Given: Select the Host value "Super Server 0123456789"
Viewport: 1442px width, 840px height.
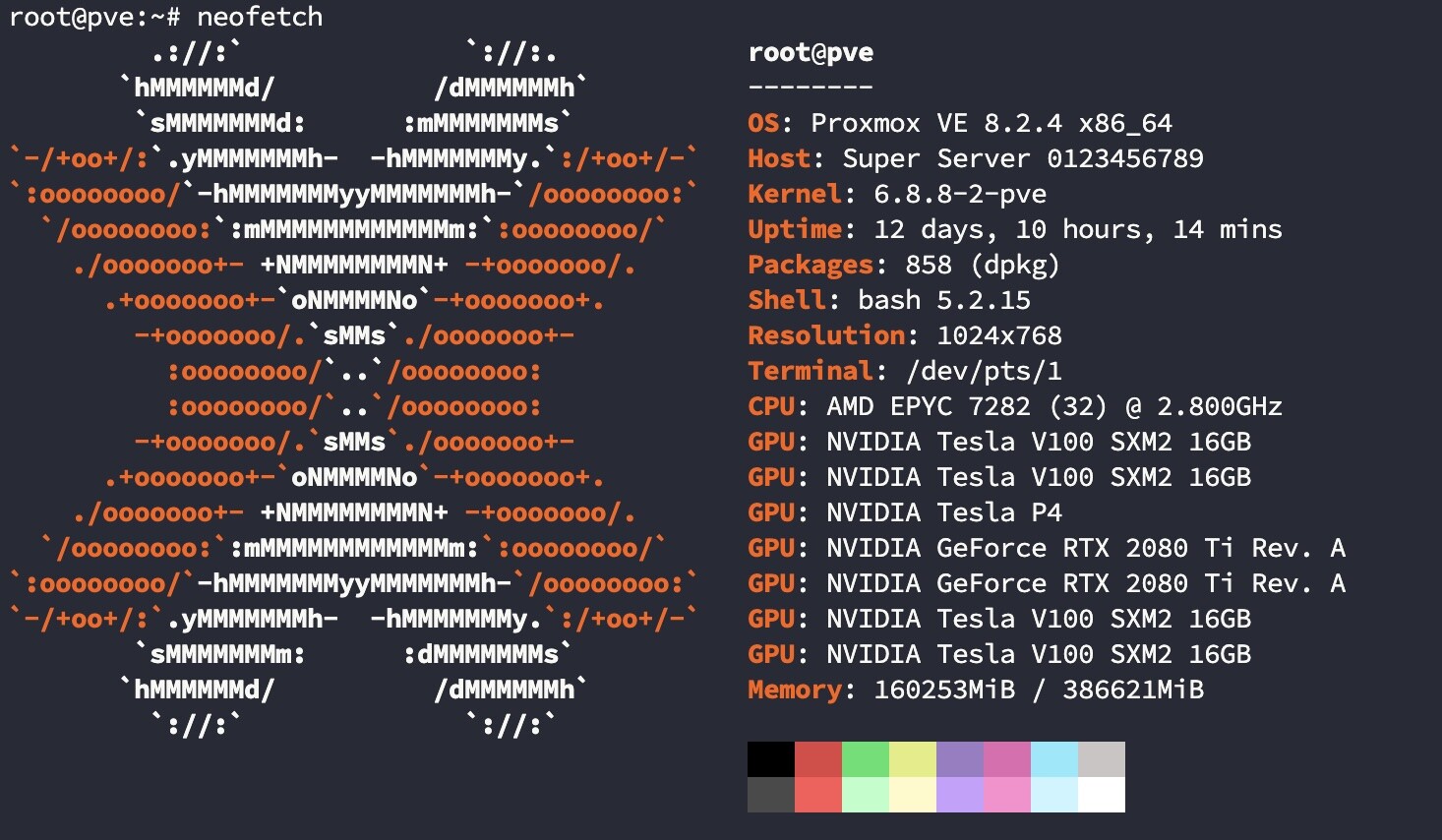Looking at the screenshot, I should [1023, 159].
